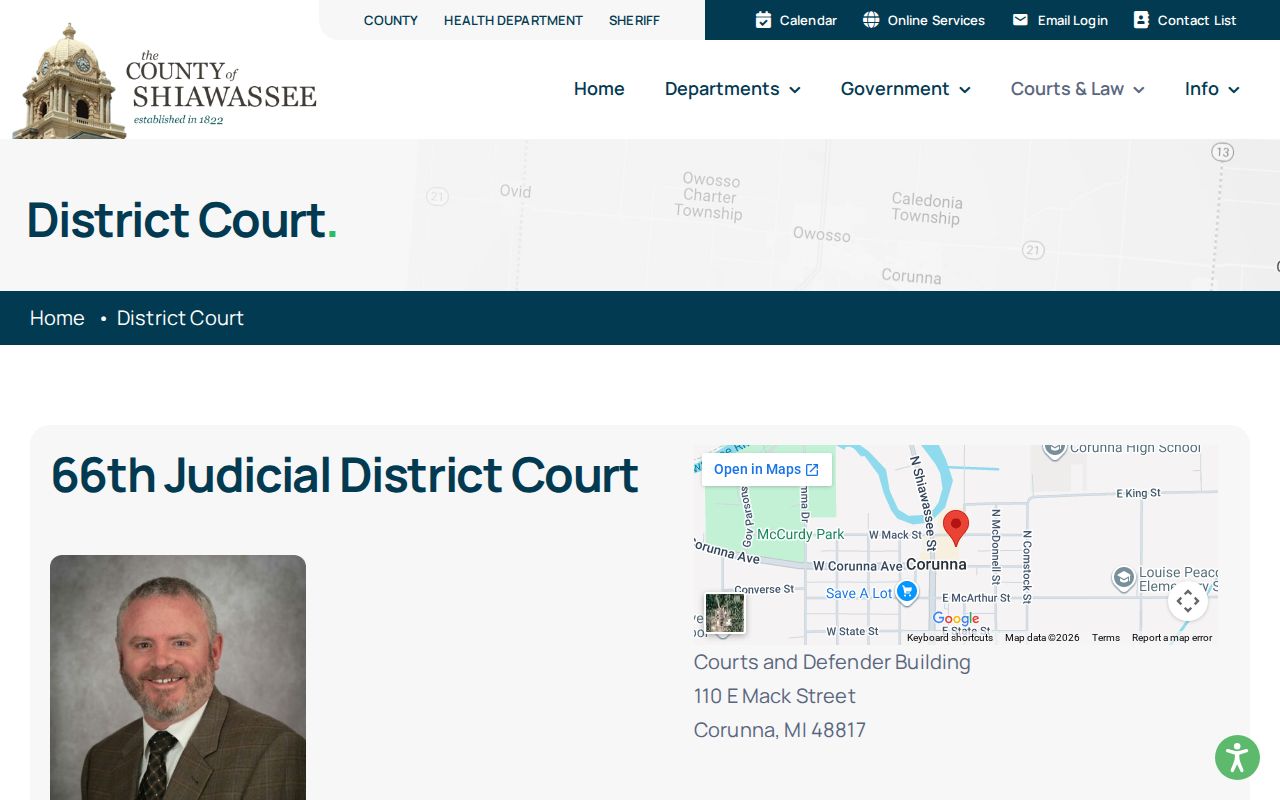Open the COUNTY top tab
The width and height of the screenshot is (1280, 800).
click(x=391, y=20)
